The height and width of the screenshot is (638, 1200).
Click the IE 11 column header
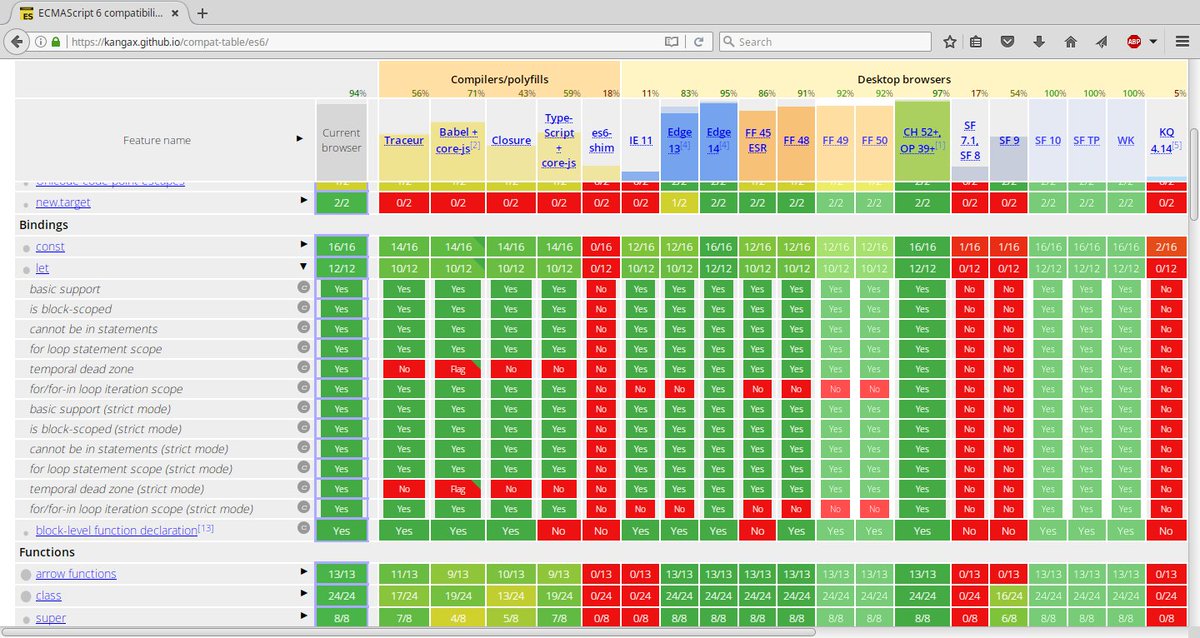click(x=640, y=140)
